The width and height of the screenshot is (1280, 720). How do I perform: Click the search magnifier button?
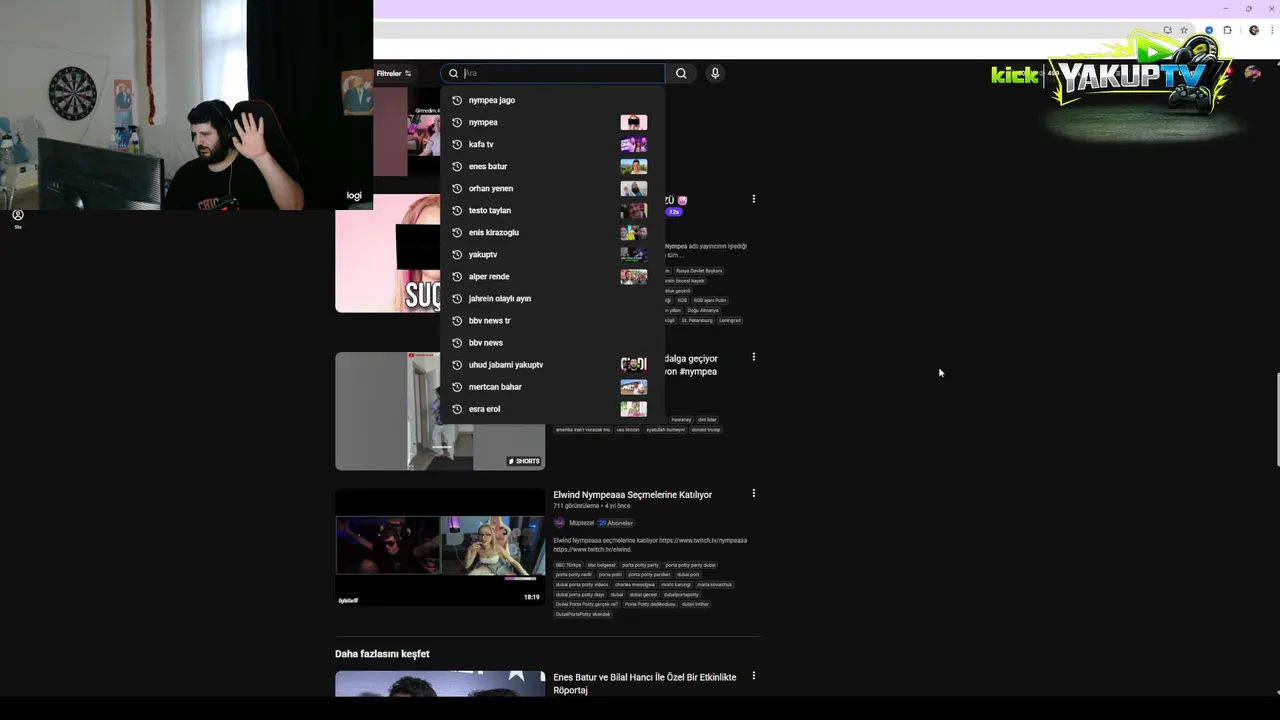tap(681, 73)
